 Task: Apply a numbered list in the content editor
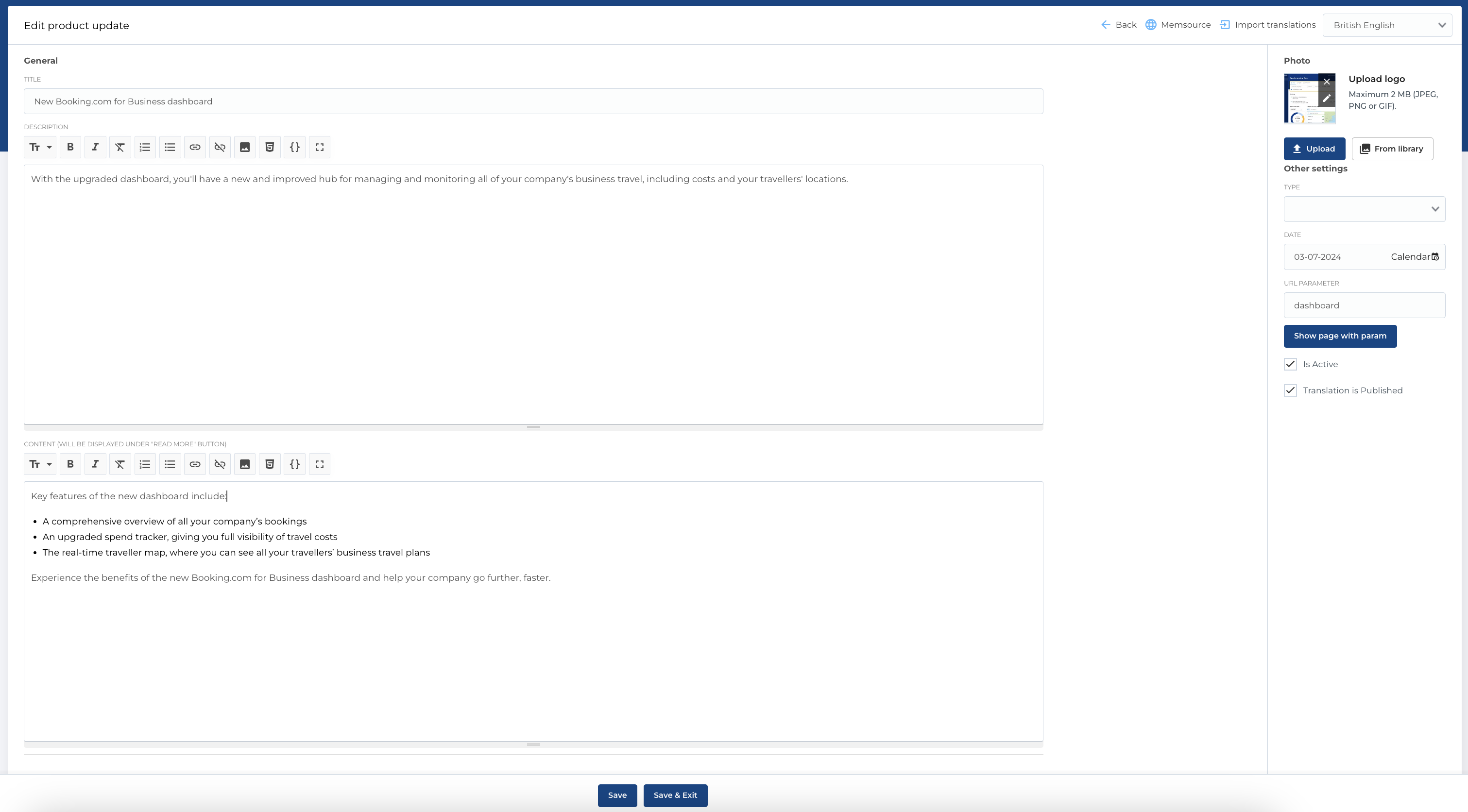point(145,464)
